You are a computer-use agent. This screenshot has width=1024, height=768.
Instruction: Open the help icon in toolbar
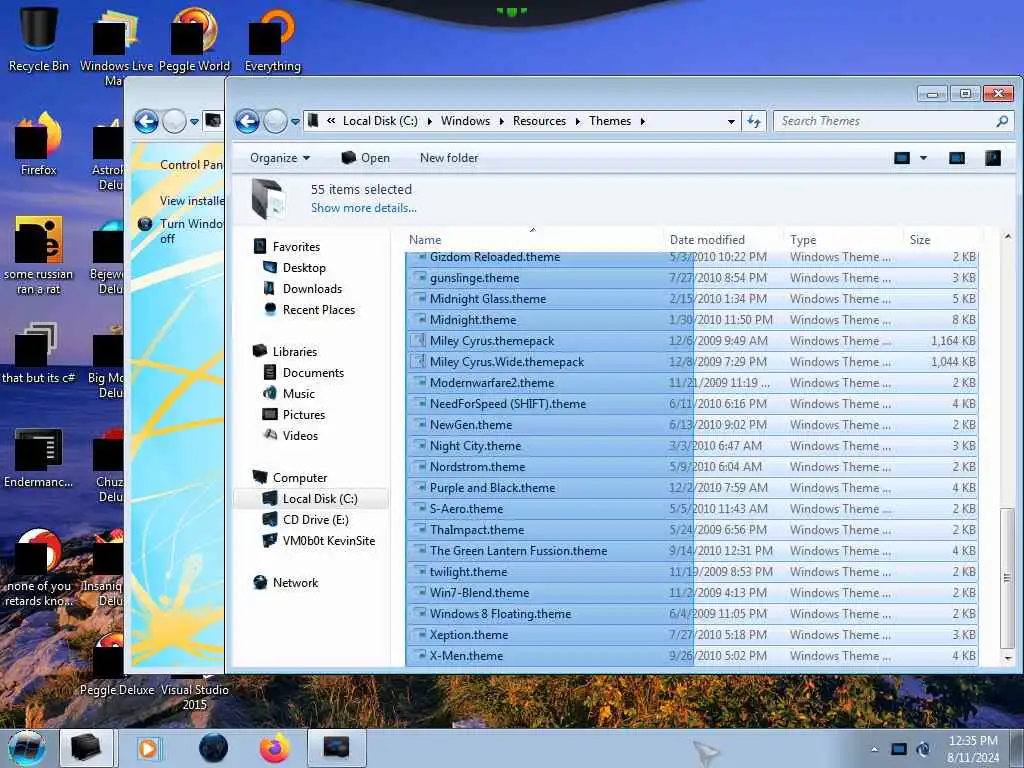coord(993,158)
